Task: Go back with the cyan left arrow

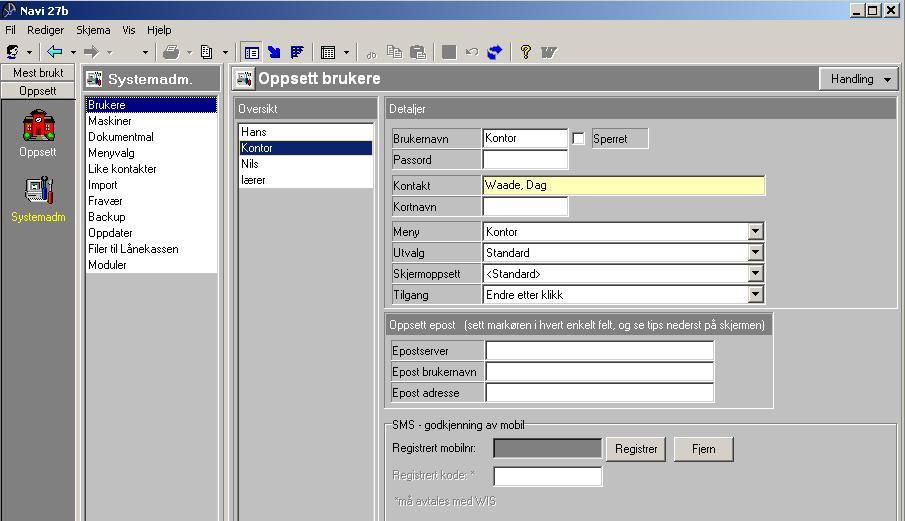Action: (x=55, y=52)
